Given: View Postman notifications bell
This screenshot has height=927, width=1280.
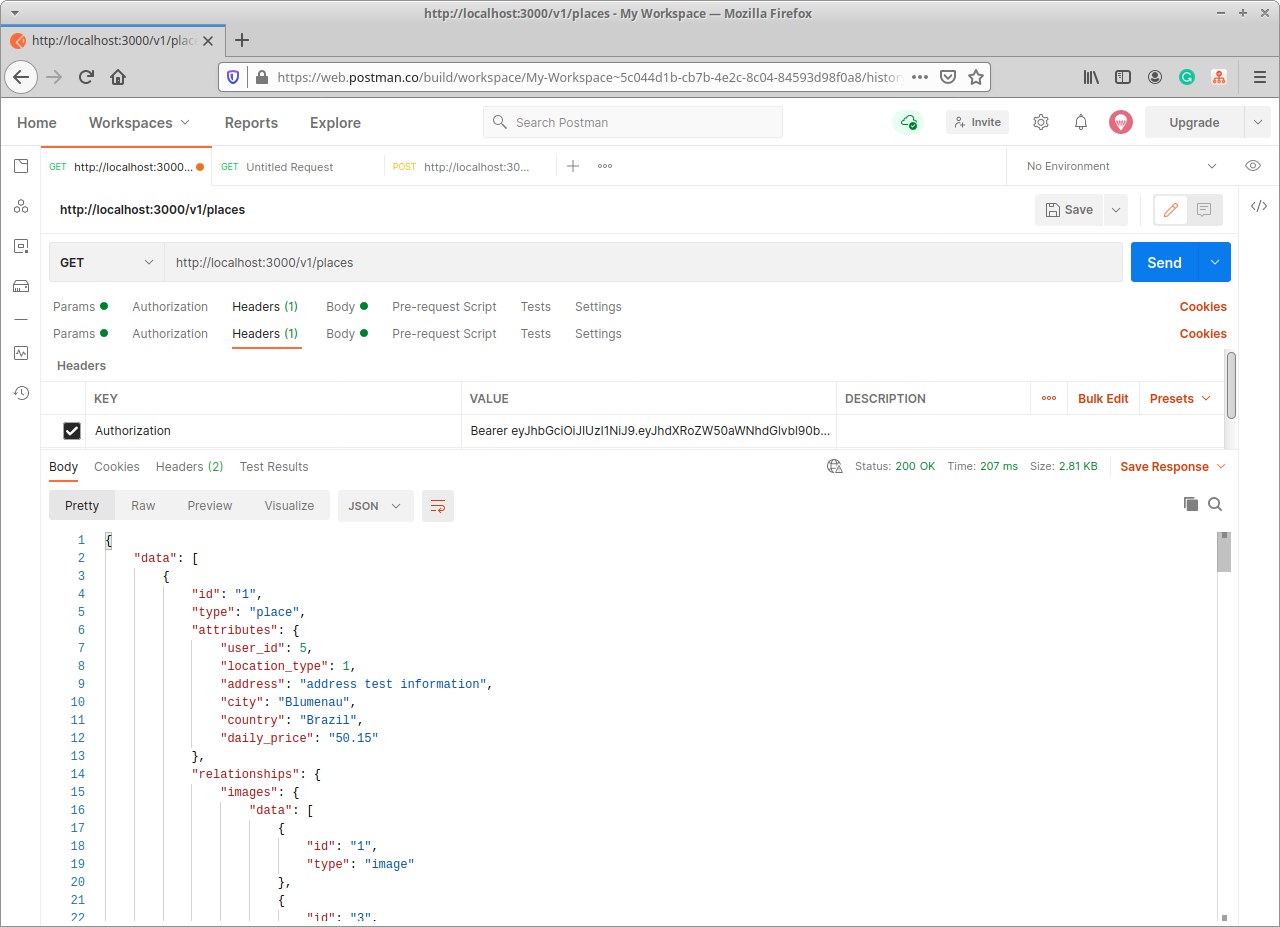Looking at the screenshot, I should point(1081,122).
